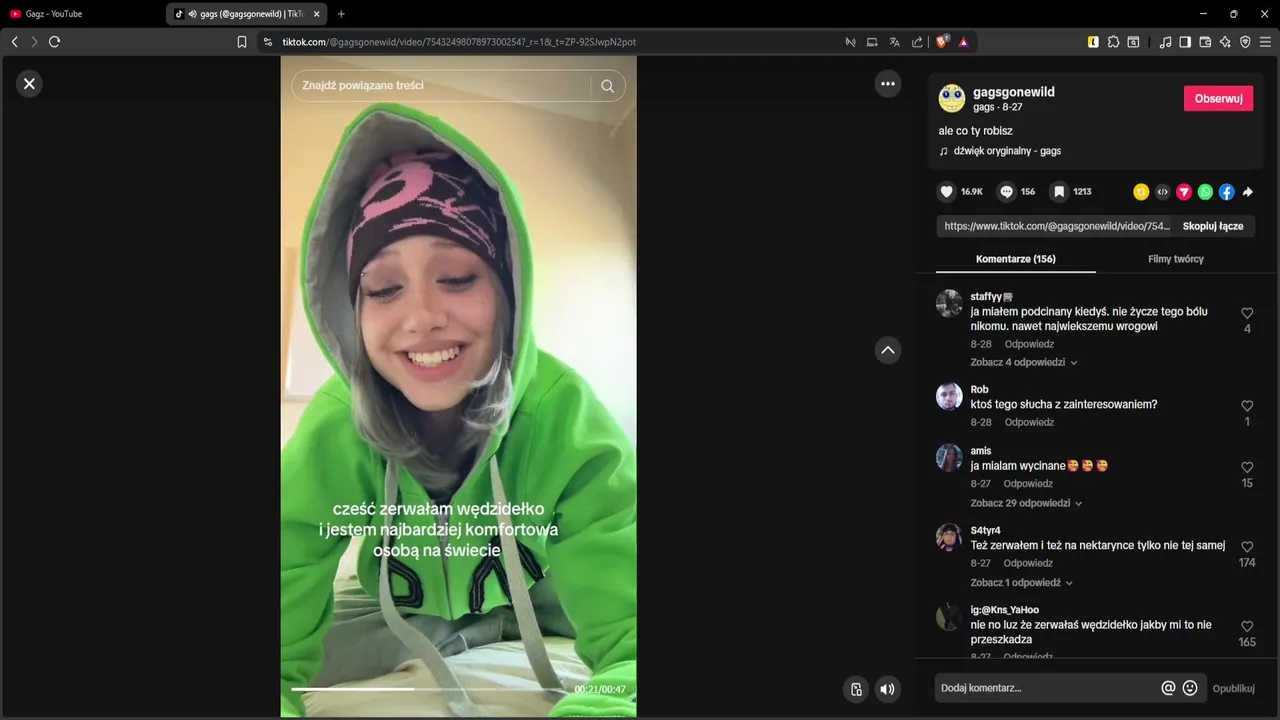Close the gags TikTok browser tab
This screenshot has width=1280, height=720.
point(316,14)
